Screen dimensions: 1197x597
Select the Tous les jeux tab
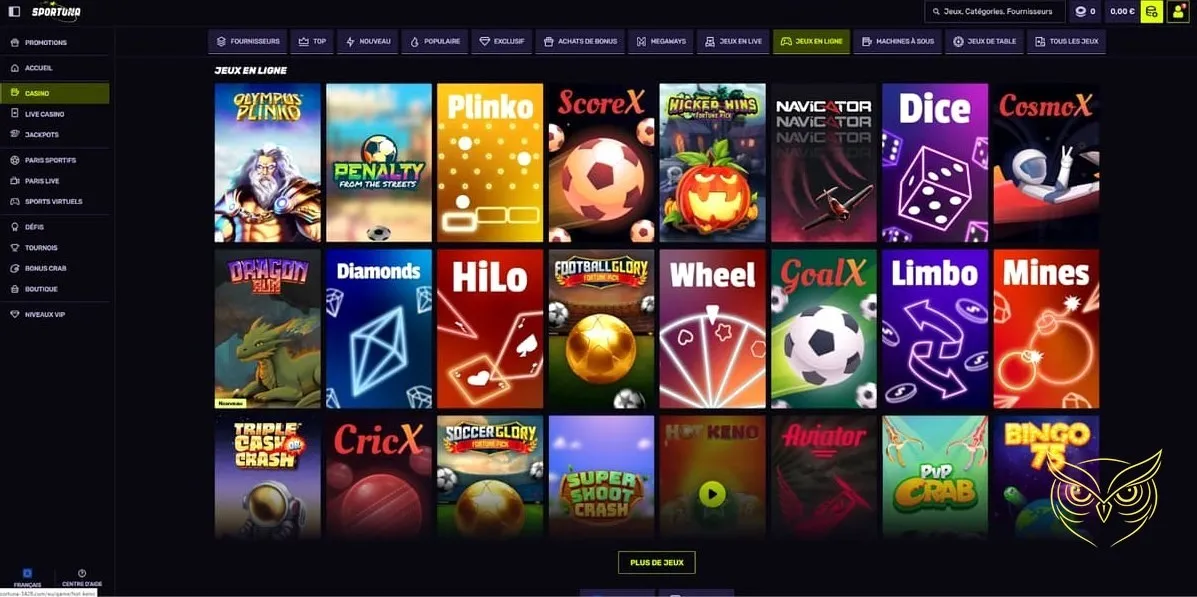click(x=1066, y=41)
